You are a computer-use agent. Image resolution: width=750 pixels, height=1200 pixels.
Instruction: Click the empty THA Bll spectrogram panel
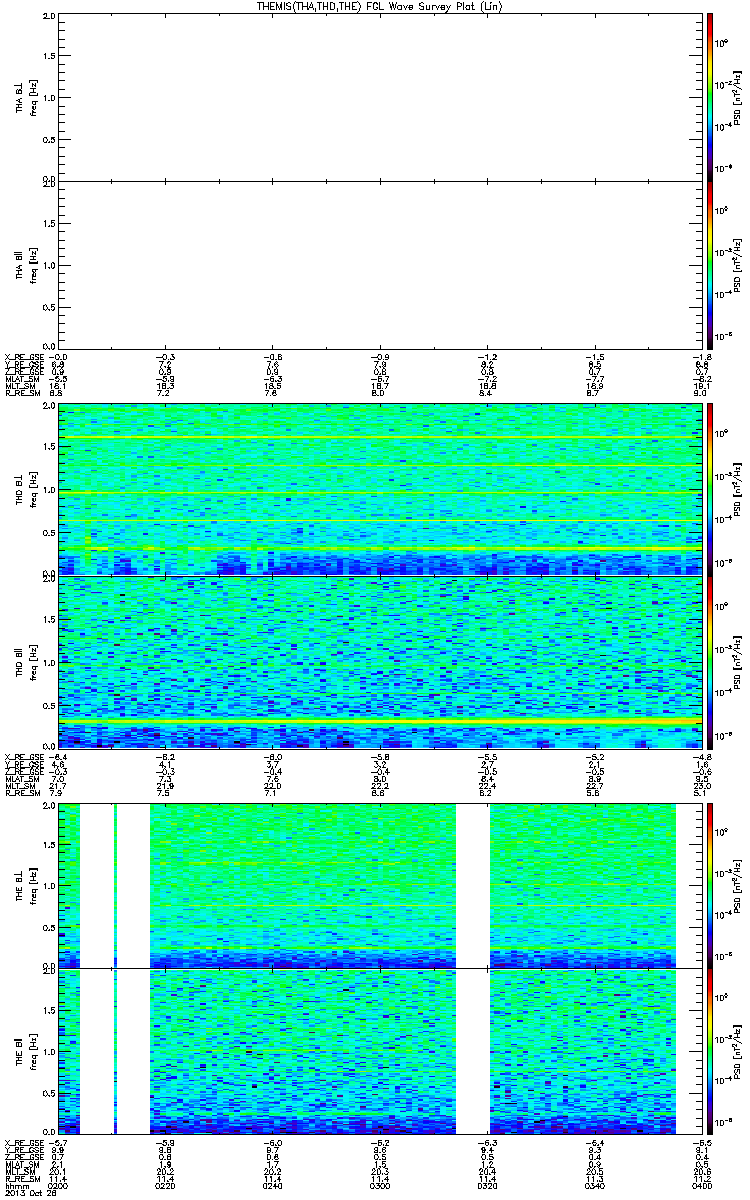380,265
